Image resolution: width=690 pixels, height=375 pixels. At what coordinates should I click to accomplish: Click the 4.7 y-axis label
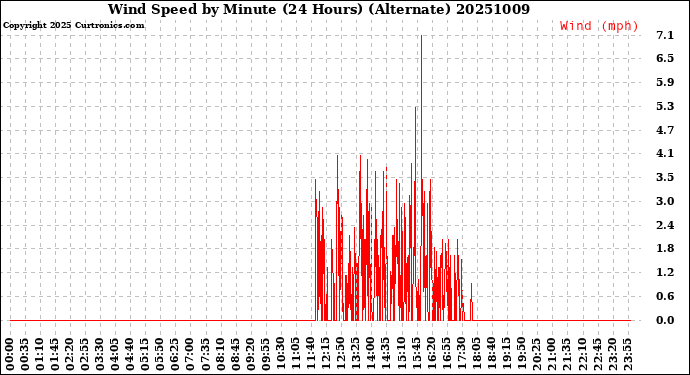[665, 129]
